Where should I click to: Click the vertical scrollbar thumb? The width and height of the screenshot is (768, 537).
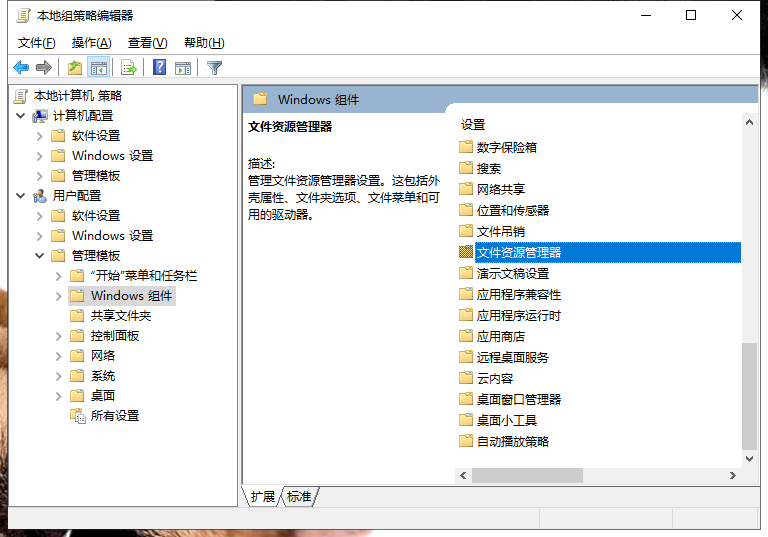click(749, 396)
